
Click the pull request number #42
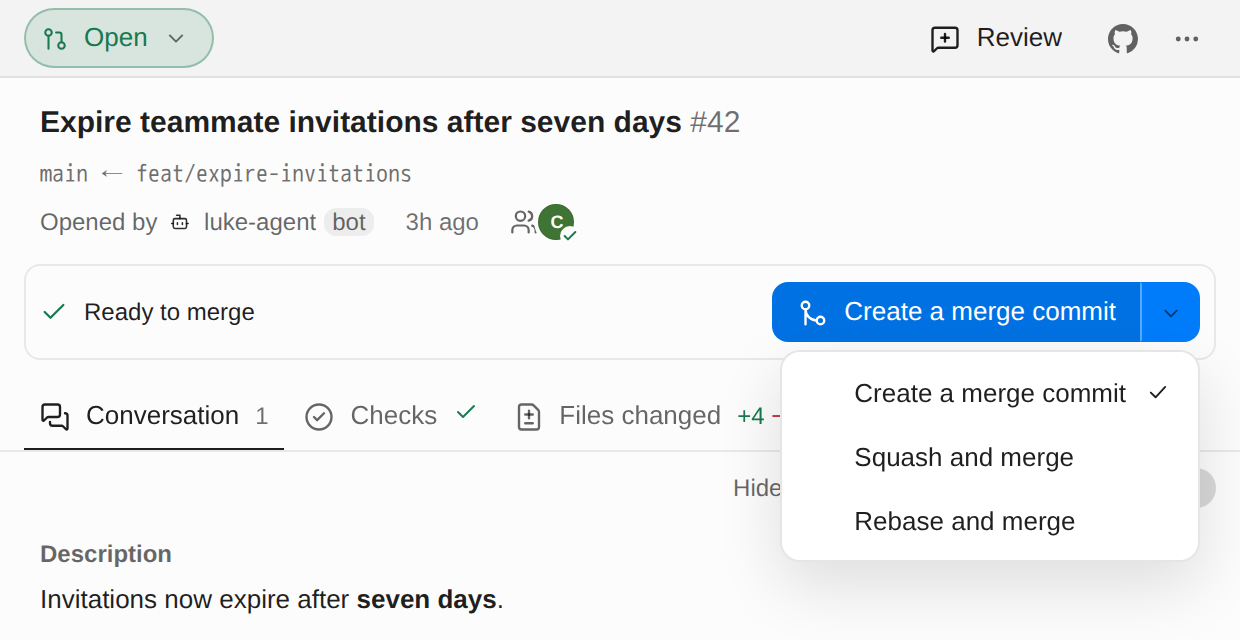(x=715, y=123)
